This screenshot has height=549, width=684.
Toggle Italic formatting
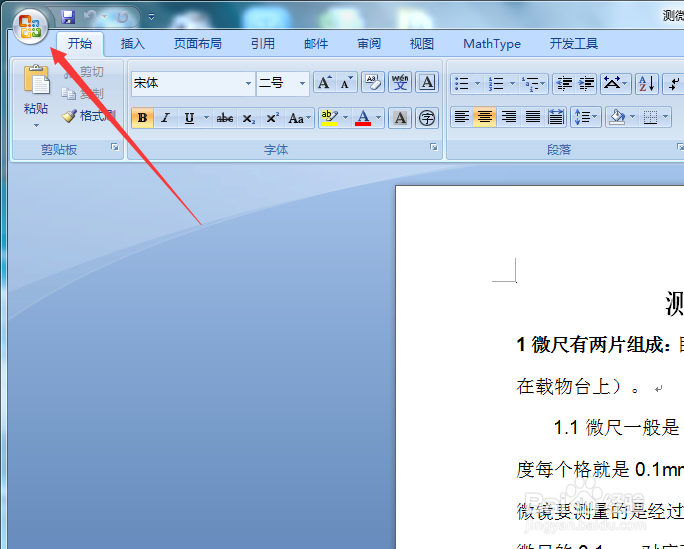point(165,118)
